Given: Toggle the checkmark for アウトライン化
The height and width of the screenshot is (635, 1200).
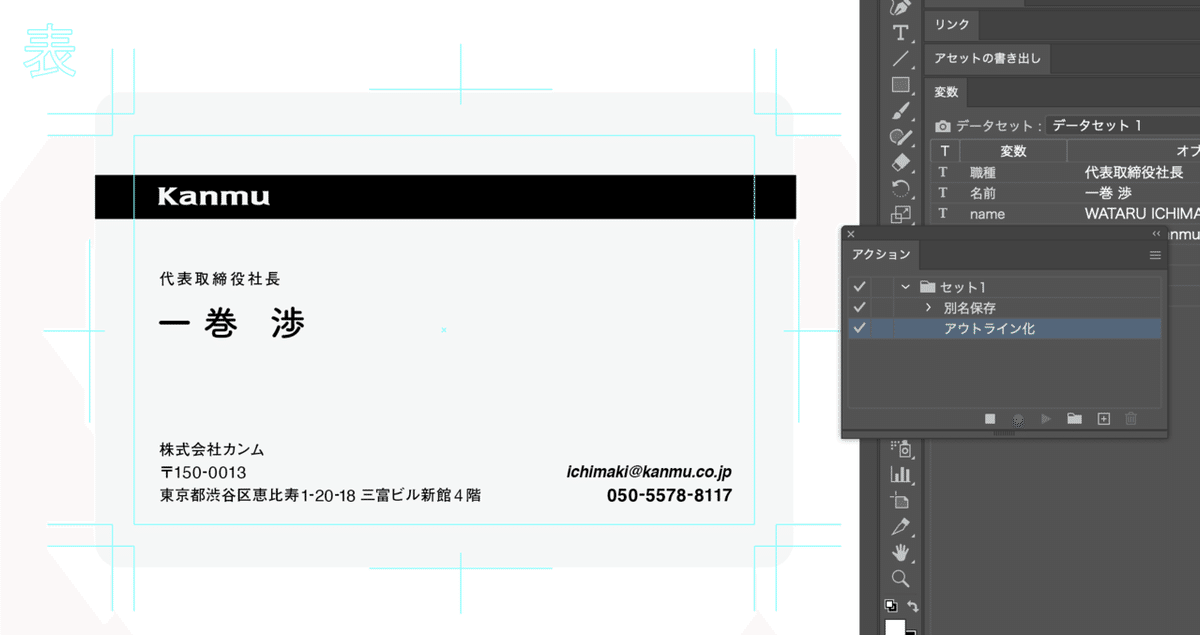Looking at the screenshot, I should pyautogui.click(x=859, y=328).
